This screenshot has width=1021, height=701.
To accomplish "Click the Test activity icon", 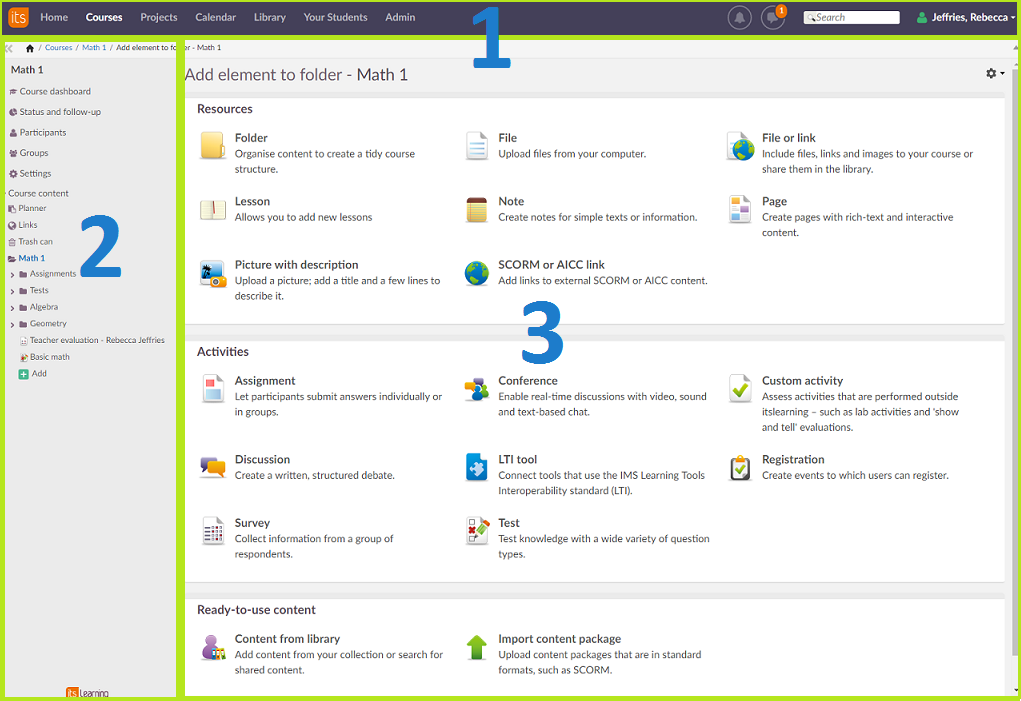I will point(477,530).
